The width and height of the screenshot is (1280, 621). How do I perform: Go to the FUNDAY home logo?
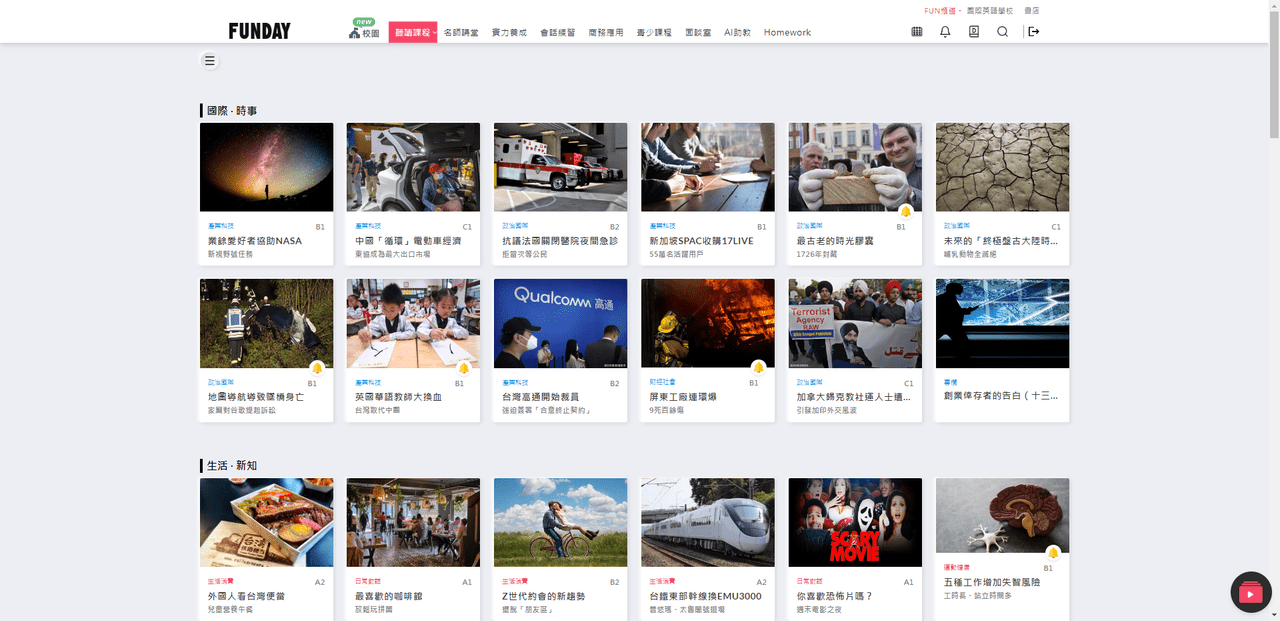[259, 31]
